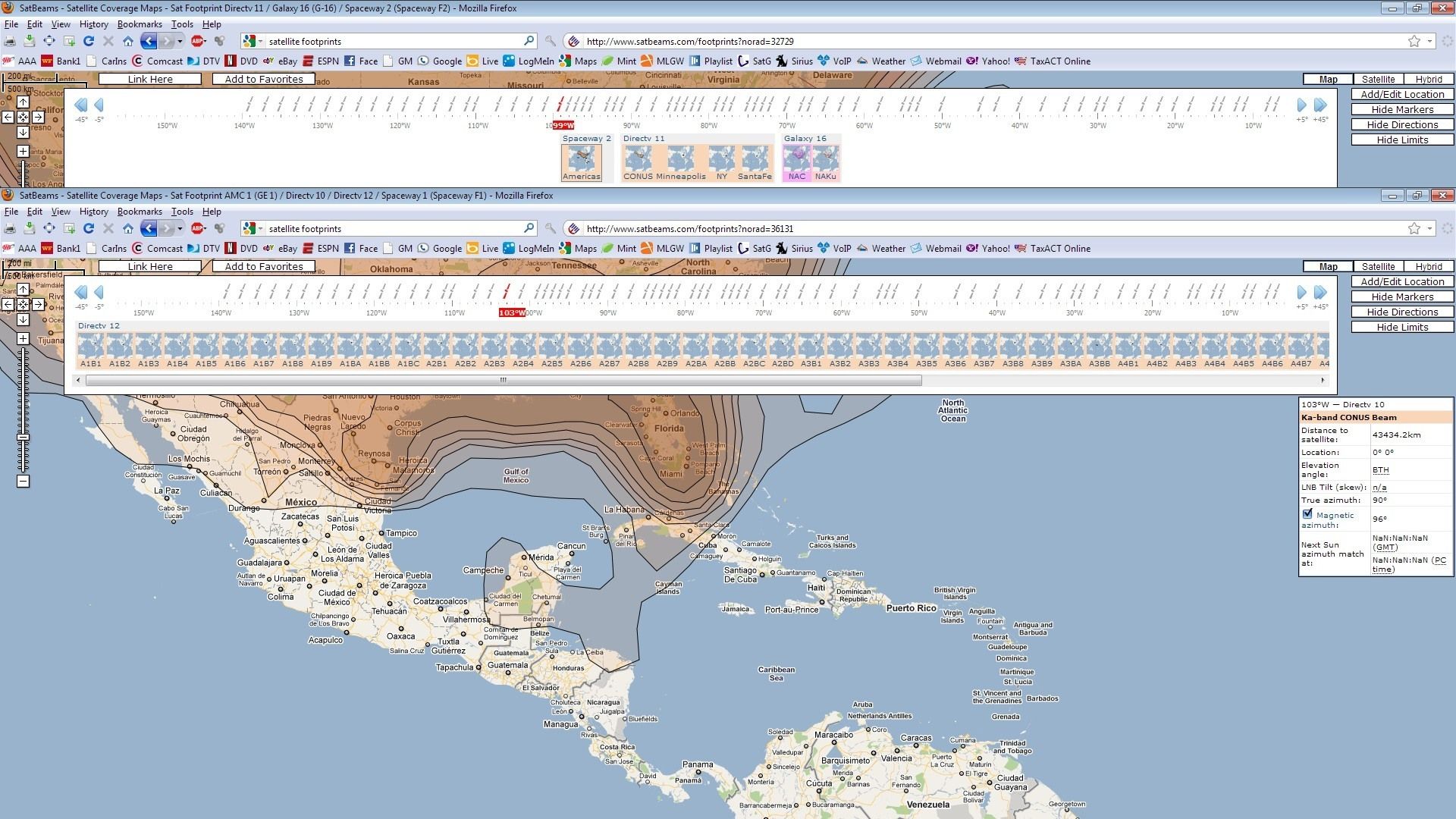Click Add to Favorites in lower window
The image size is (1456, 819).
tap(264, 266)
